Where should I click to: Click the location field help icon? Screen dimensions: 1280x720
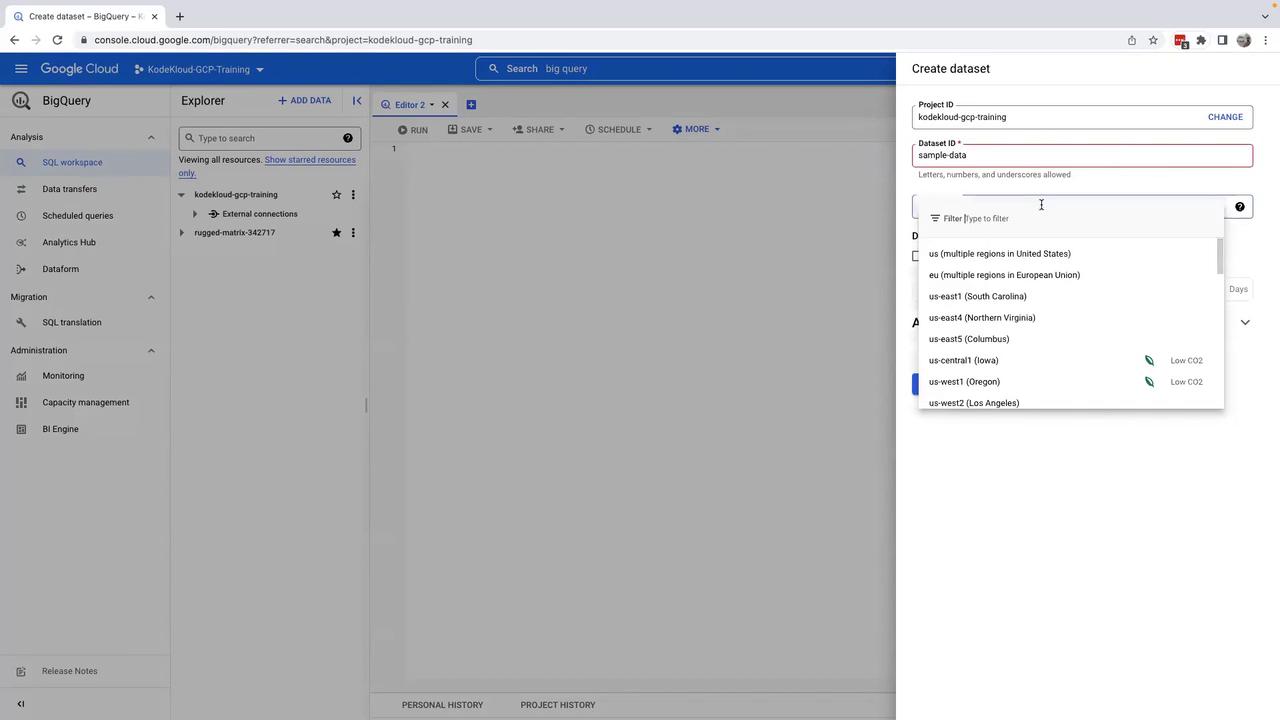[1240, 207]
